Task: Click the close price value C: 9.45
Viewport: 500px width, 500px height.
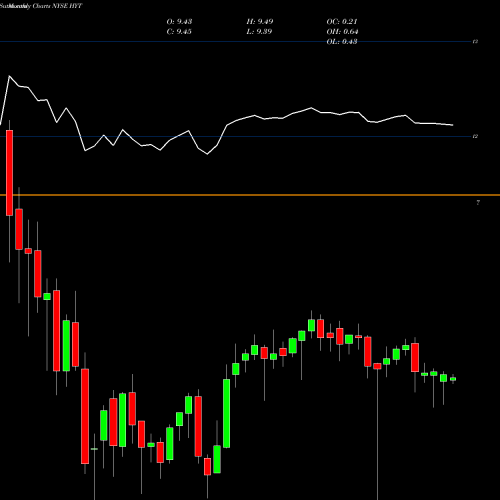Action: 179,32
